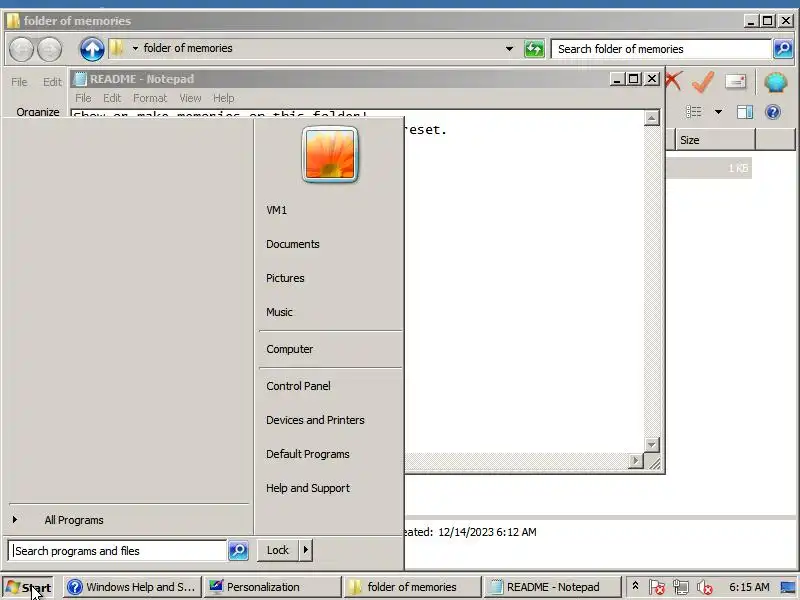The image size is (800, 600).
Task: Show hidden tray icons chevron
Action: point(635,586)
